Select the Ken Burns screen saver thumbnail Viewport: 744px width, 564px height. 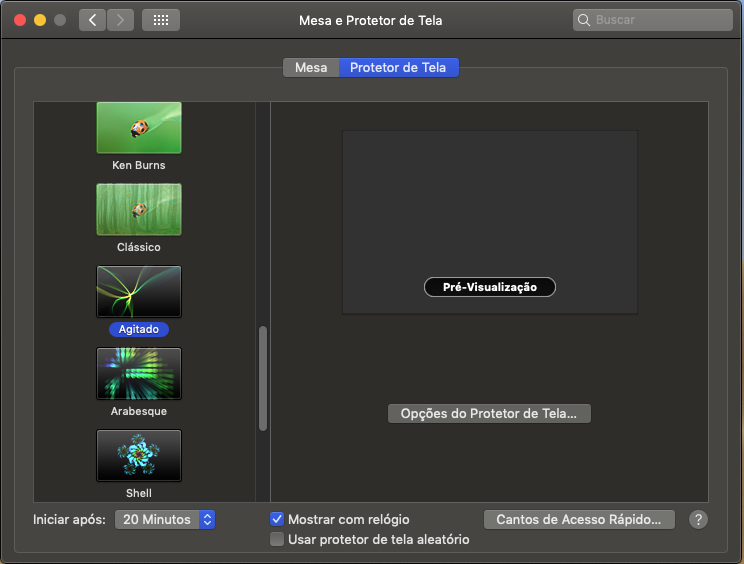pyautogui.click(x=139, y=128)
